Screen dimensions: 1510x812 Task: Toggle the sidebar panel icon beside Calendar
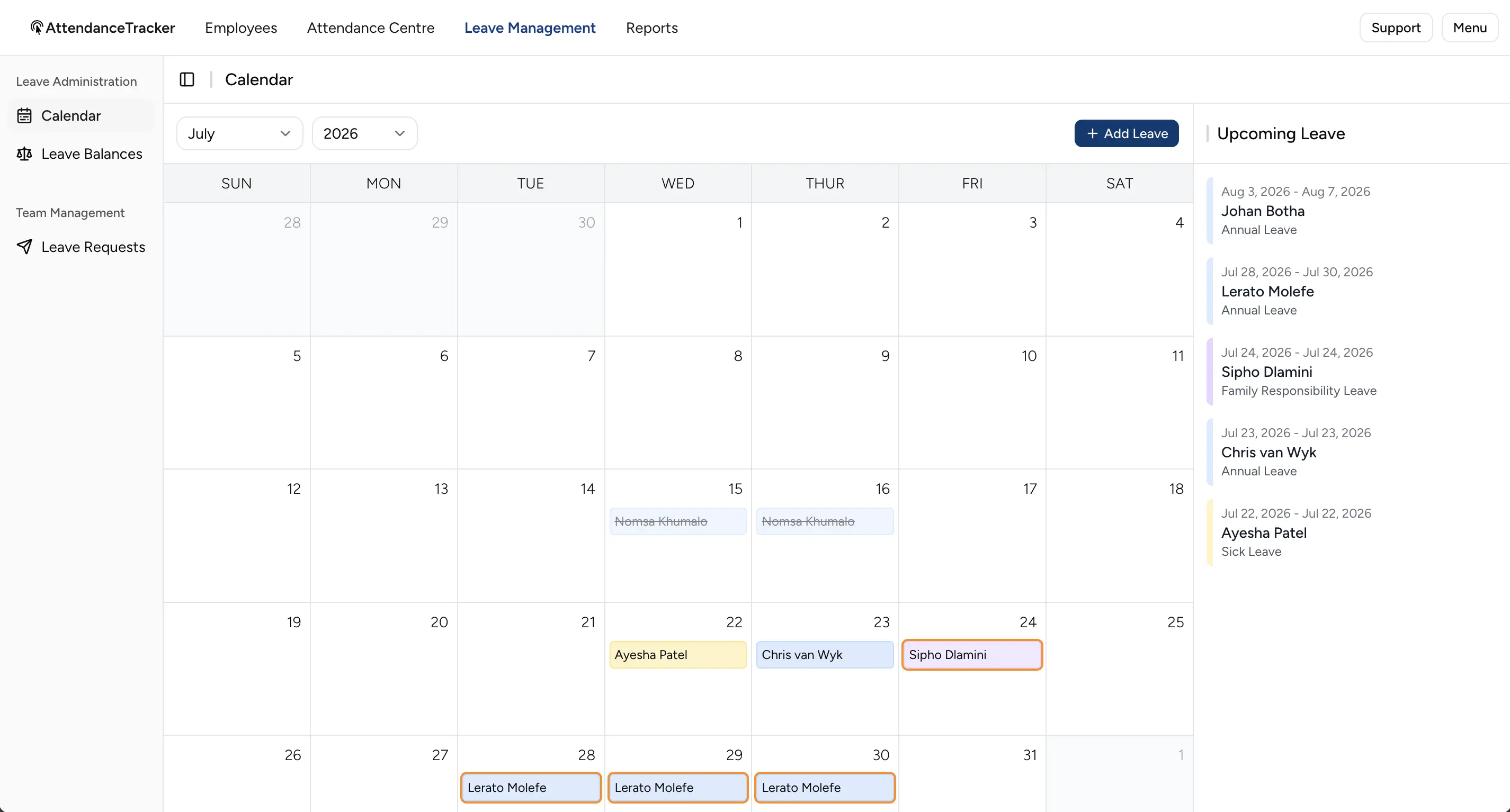click(187, 80)
